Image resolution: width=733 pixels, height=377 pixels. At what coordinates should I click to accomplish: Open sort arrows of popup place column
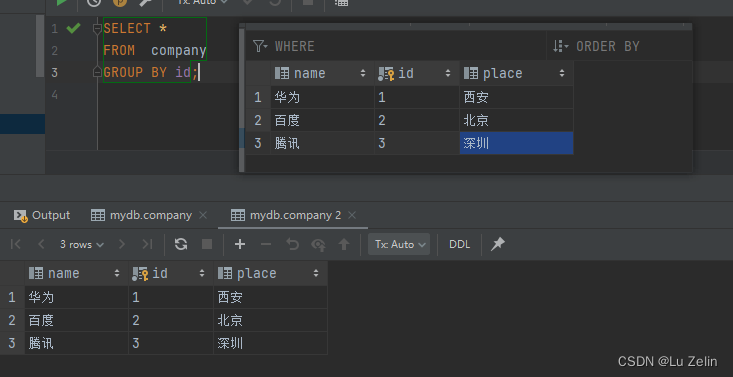562,73
